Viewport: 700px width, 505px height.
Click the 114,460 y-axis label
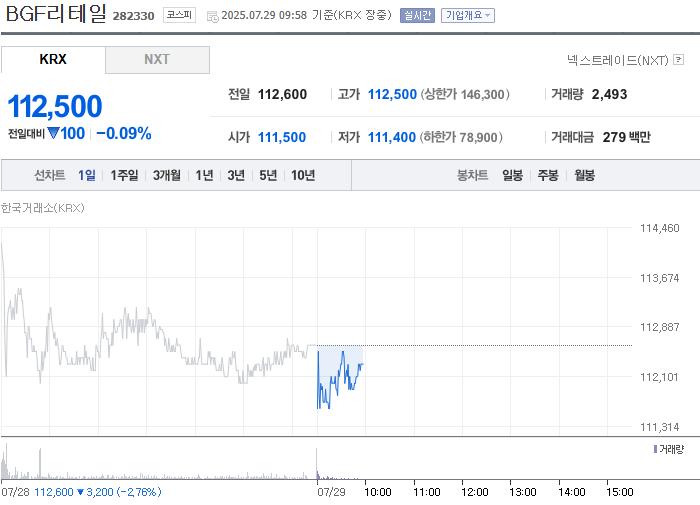coord(659,228)
